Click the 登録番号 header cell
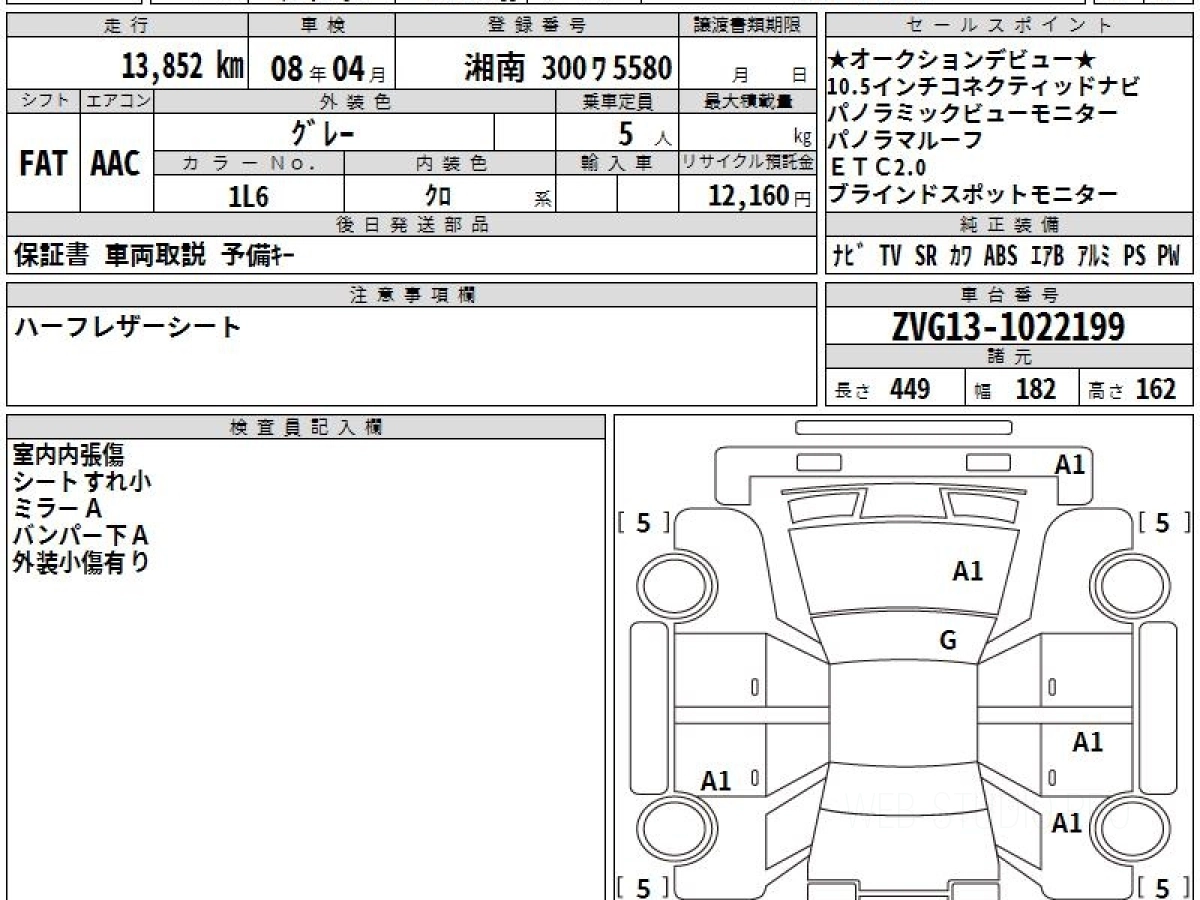The width and height of the screenshot is (1200, 900). point(538,26)
